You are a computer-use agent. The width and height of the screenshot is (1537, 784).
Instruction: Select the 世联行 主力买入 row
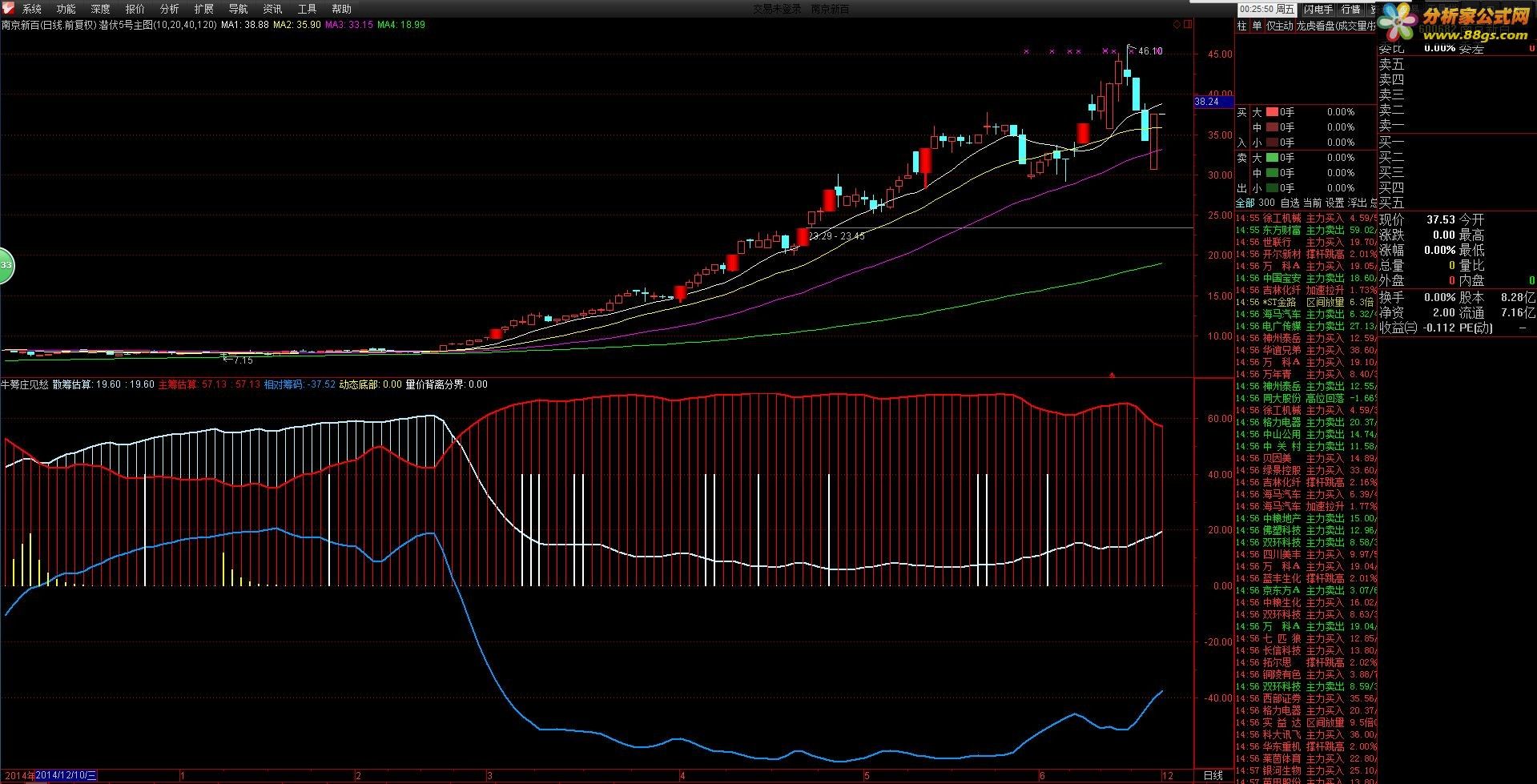tap(1306, 242)
